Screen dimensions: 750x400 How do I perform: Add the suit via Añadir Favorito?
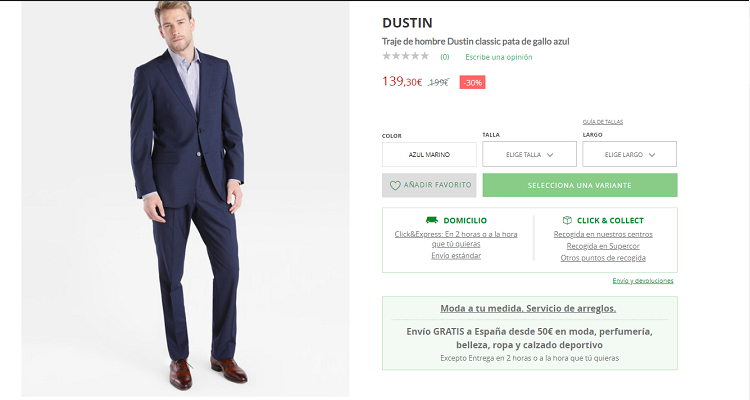[430, 186]
